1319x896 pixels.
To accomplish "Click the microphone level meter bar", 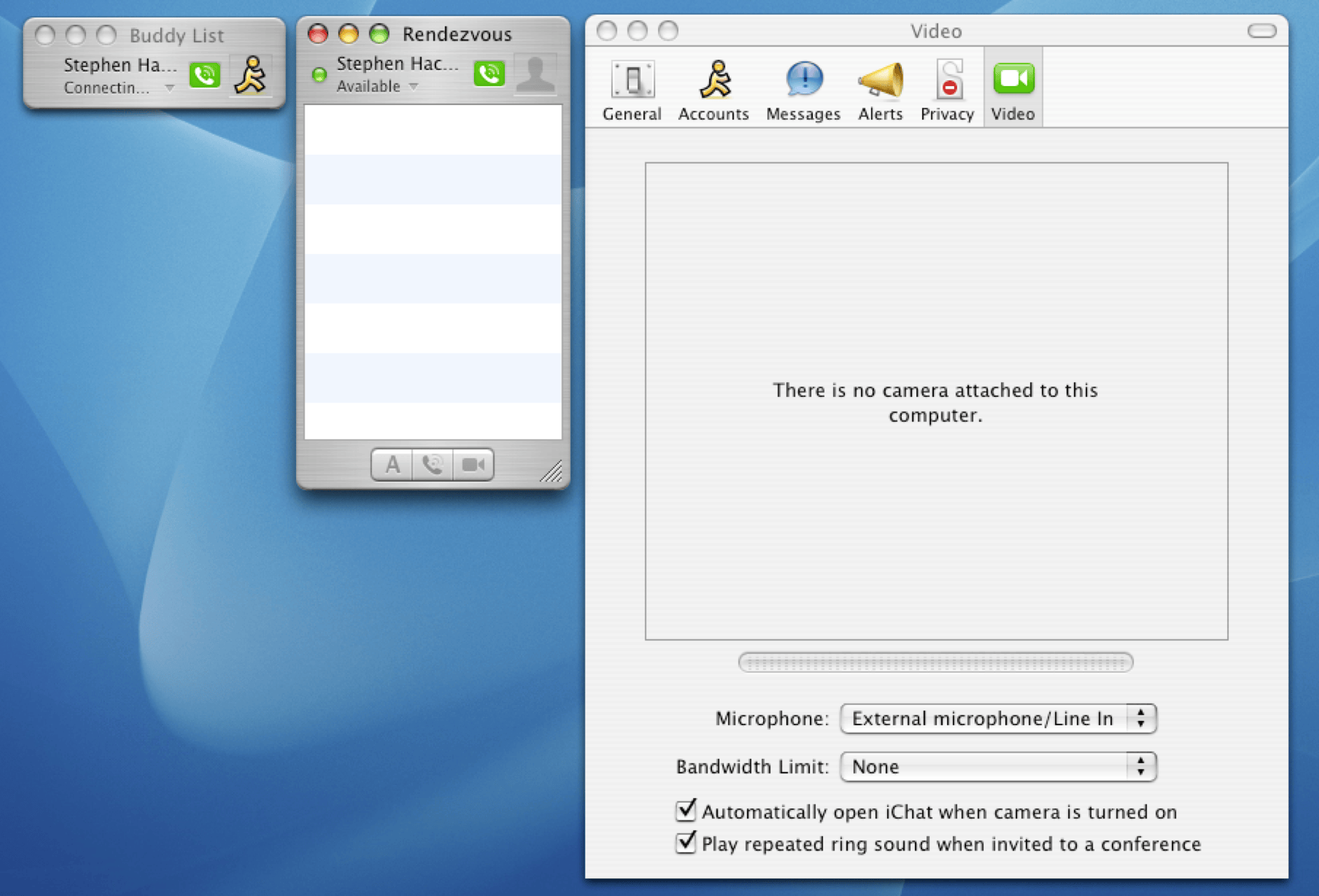I will [x=936, y=662].
